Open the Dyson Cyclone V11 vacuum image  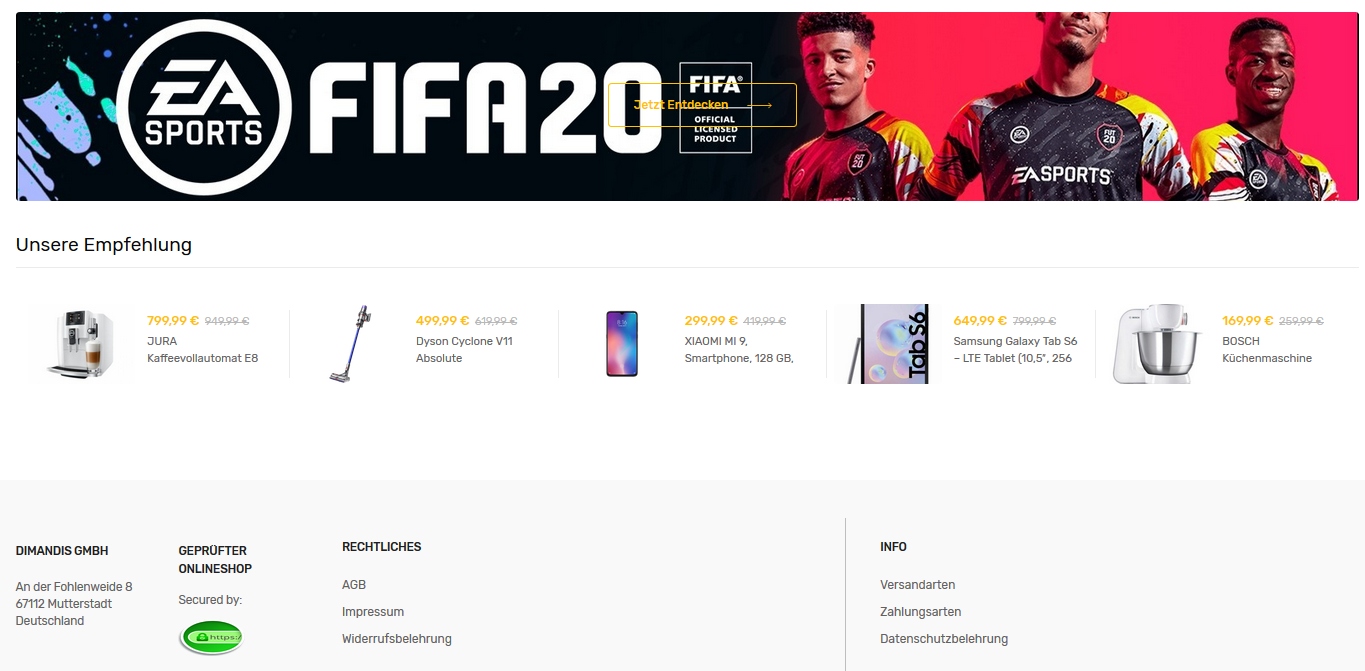pyautogui.click(x=349, y=344)
